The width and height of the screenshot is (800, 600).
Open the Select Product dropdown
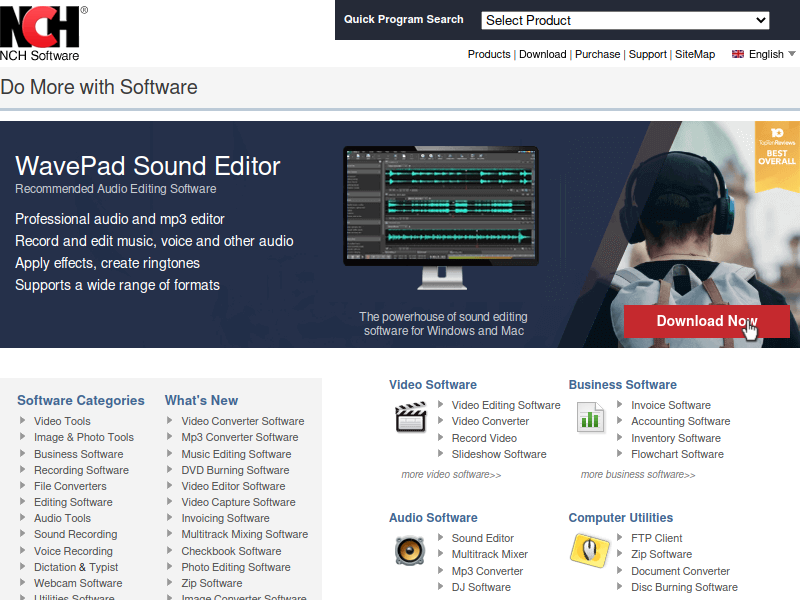click(625, 20)
